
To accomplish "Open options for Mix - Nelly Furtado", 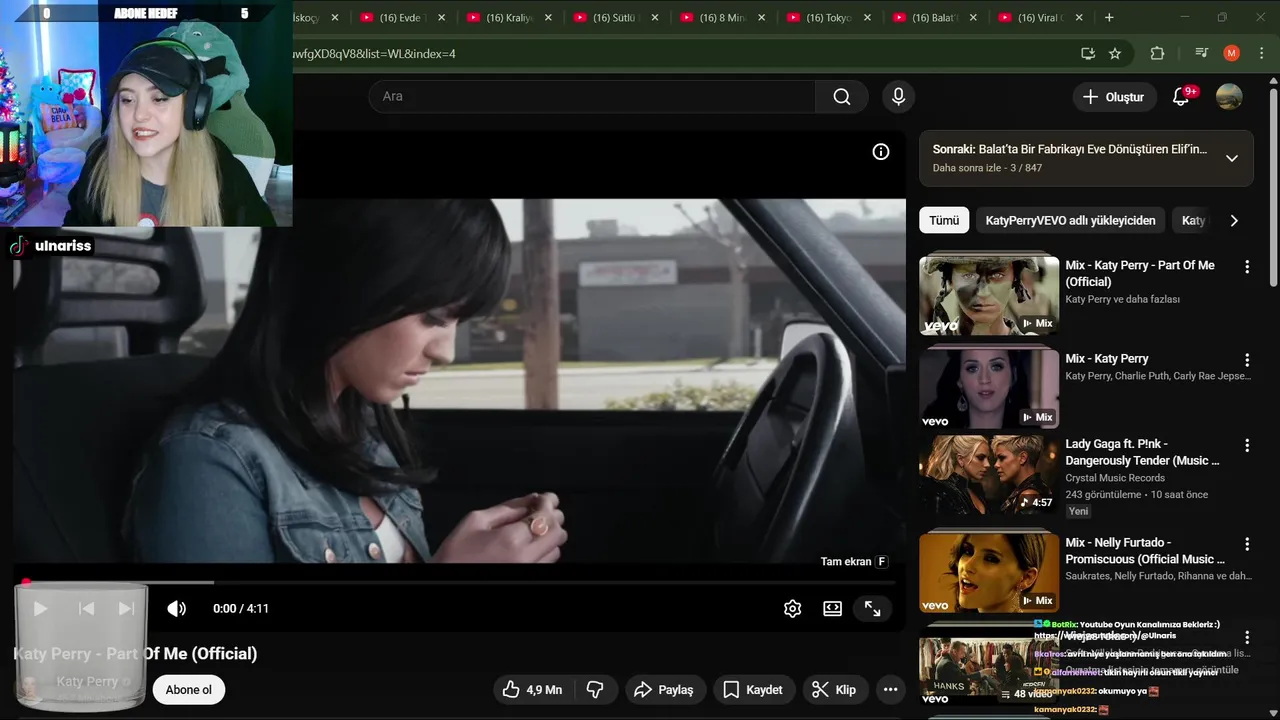I will (1247, 544).
